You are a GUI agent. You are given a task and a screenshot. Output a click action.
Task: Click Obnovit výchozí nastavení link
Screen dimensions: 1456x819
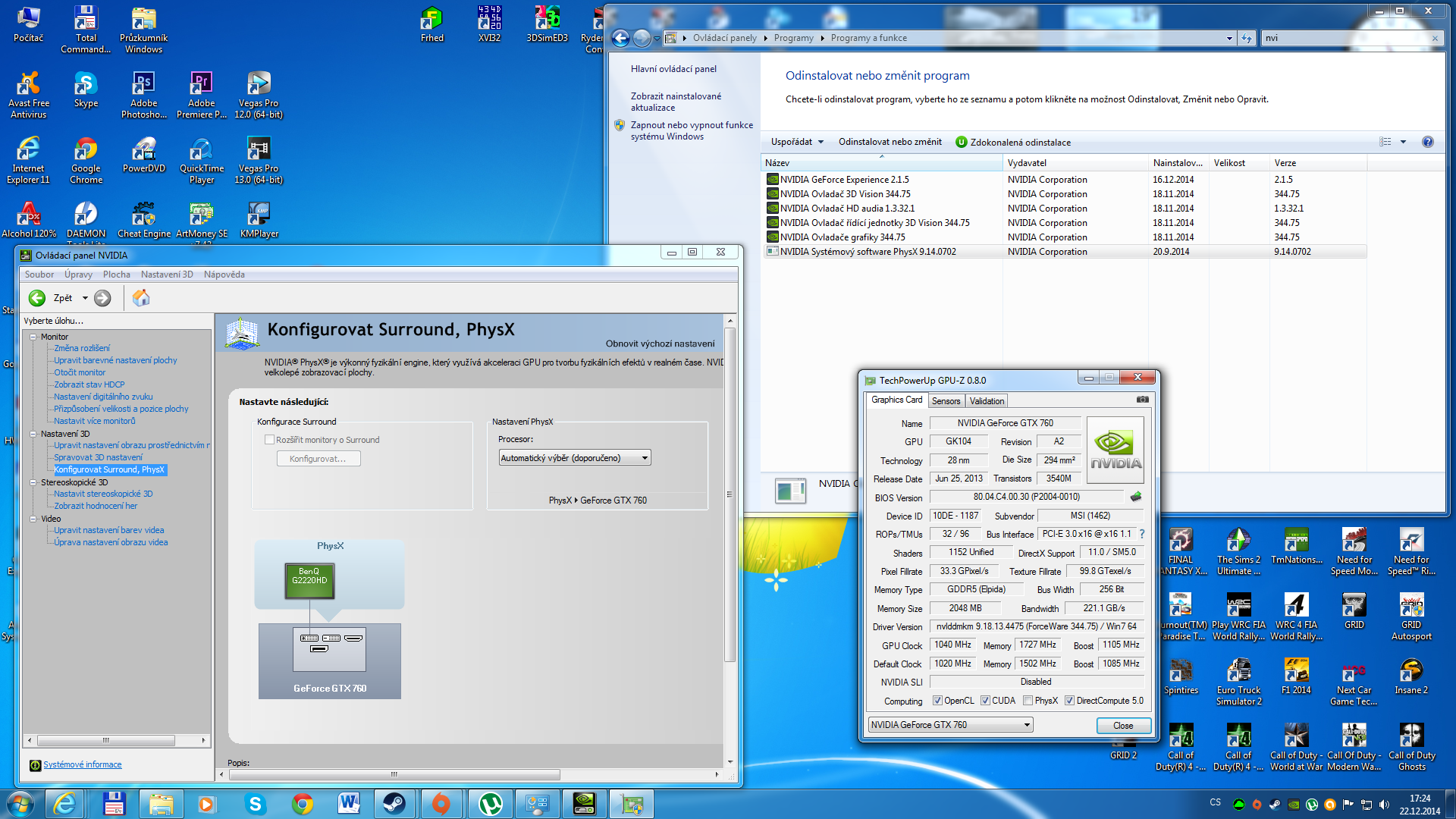coord(660,344)
